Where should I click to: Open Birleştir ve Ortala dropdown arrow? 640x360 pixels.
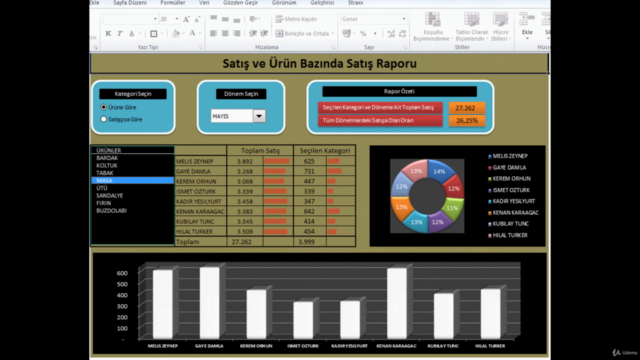(333, 33)
